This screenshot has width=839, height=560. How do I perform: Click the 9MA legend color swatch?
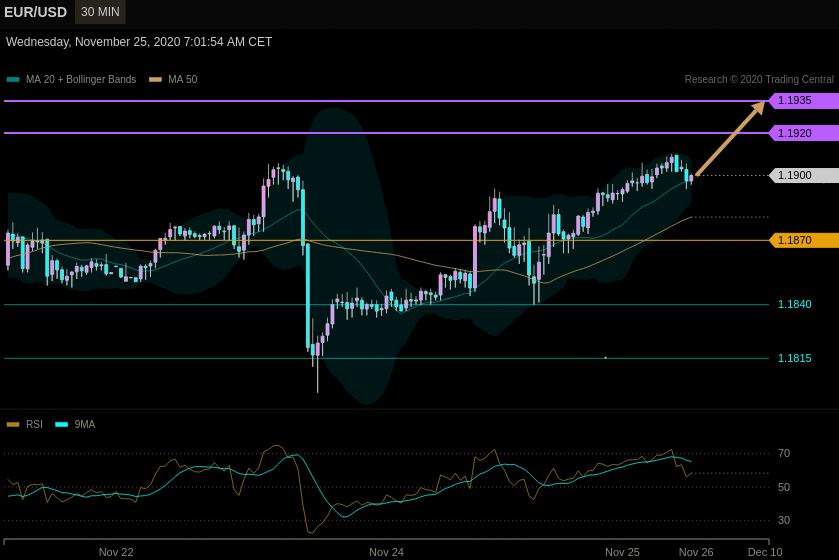[62, 425]
